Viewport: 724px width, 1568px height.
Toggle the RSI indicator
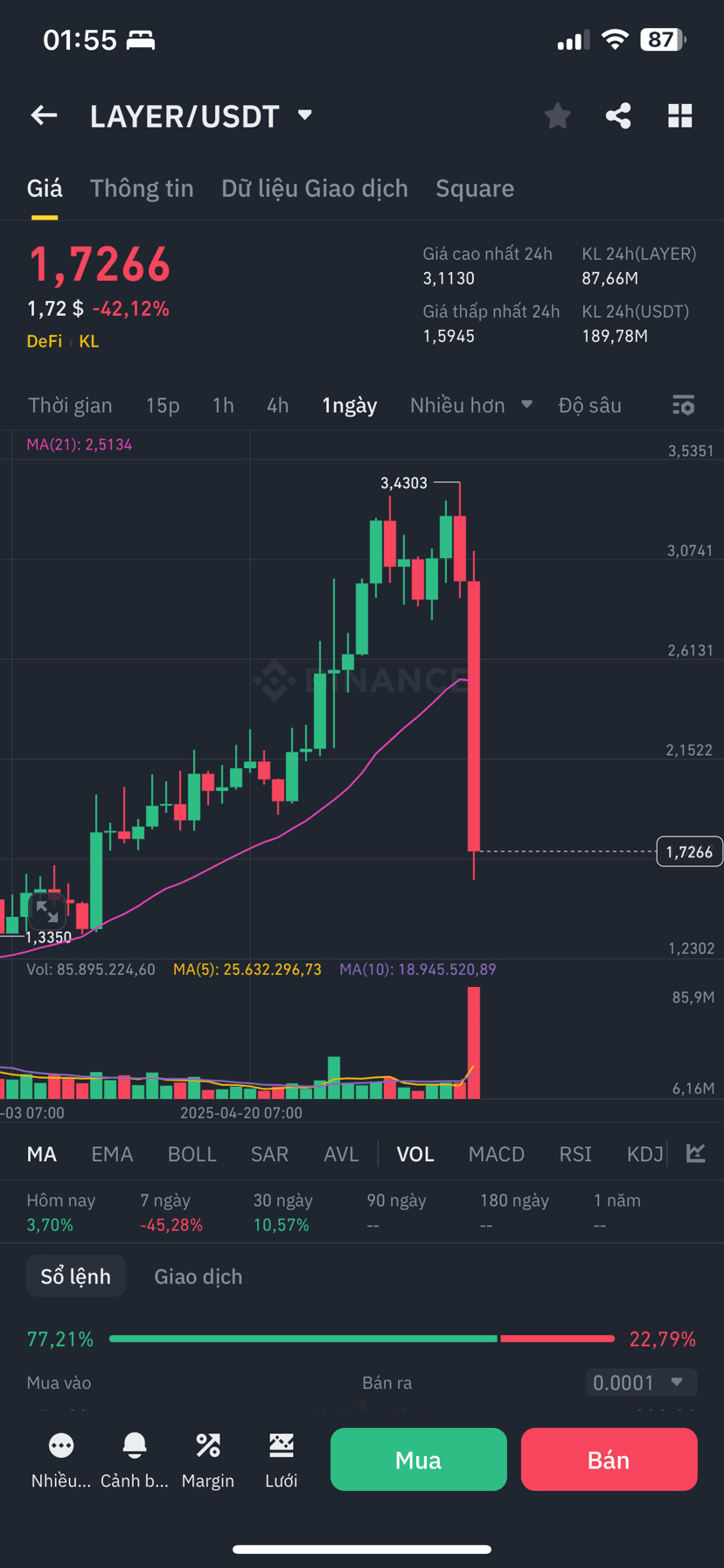click(575, 1154)
